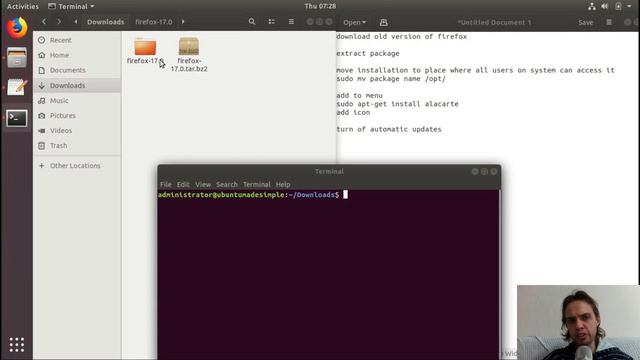Select the firefox-17.0 folder

pos(145,51)
